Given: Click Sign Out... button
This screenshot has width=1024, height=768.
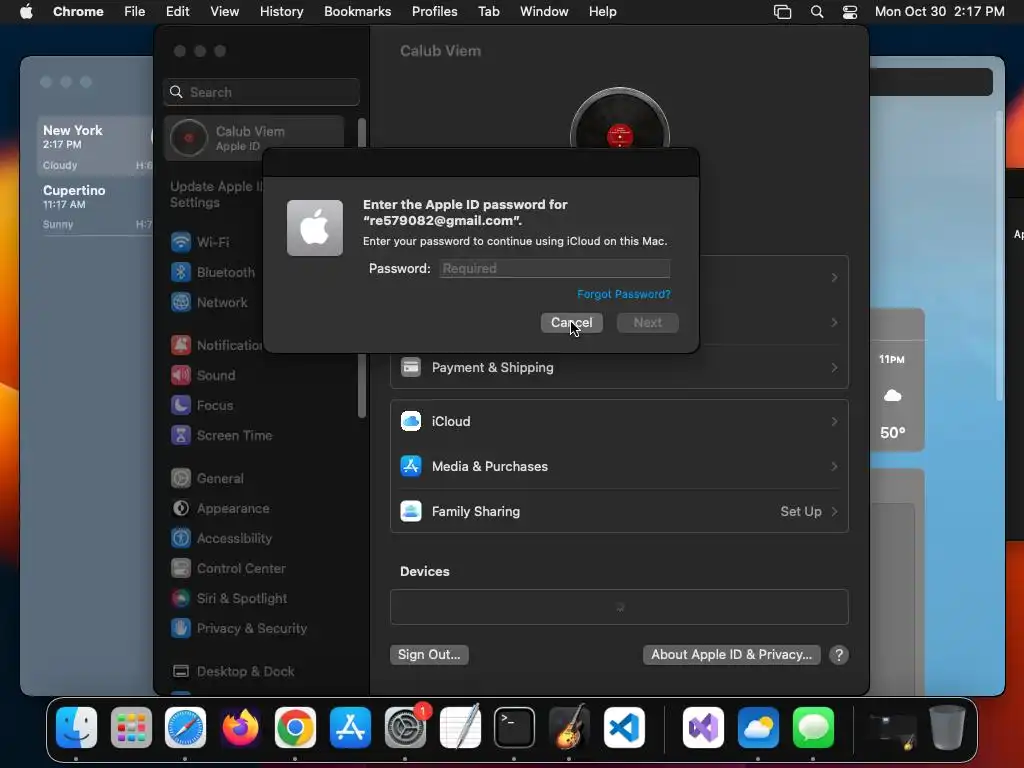Looking at the screenshot, I should coord(429,655).
